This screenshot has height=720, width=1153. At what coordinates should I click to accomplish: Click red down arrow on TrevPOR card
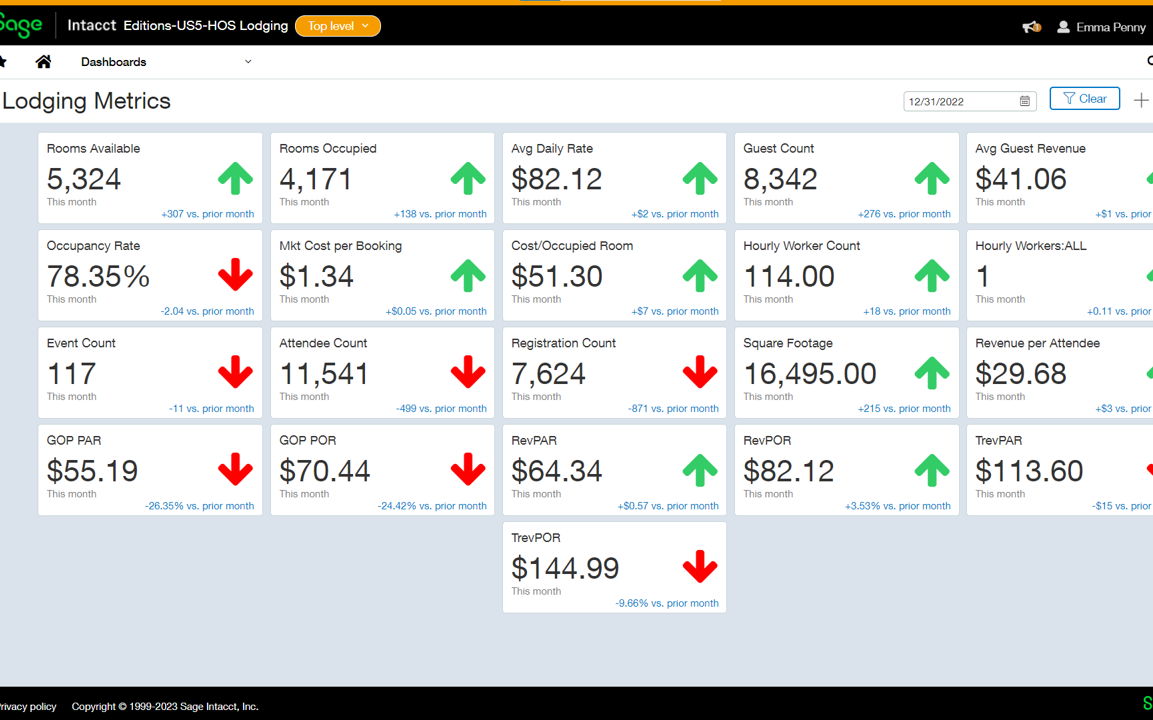click(x=700, y=568)
